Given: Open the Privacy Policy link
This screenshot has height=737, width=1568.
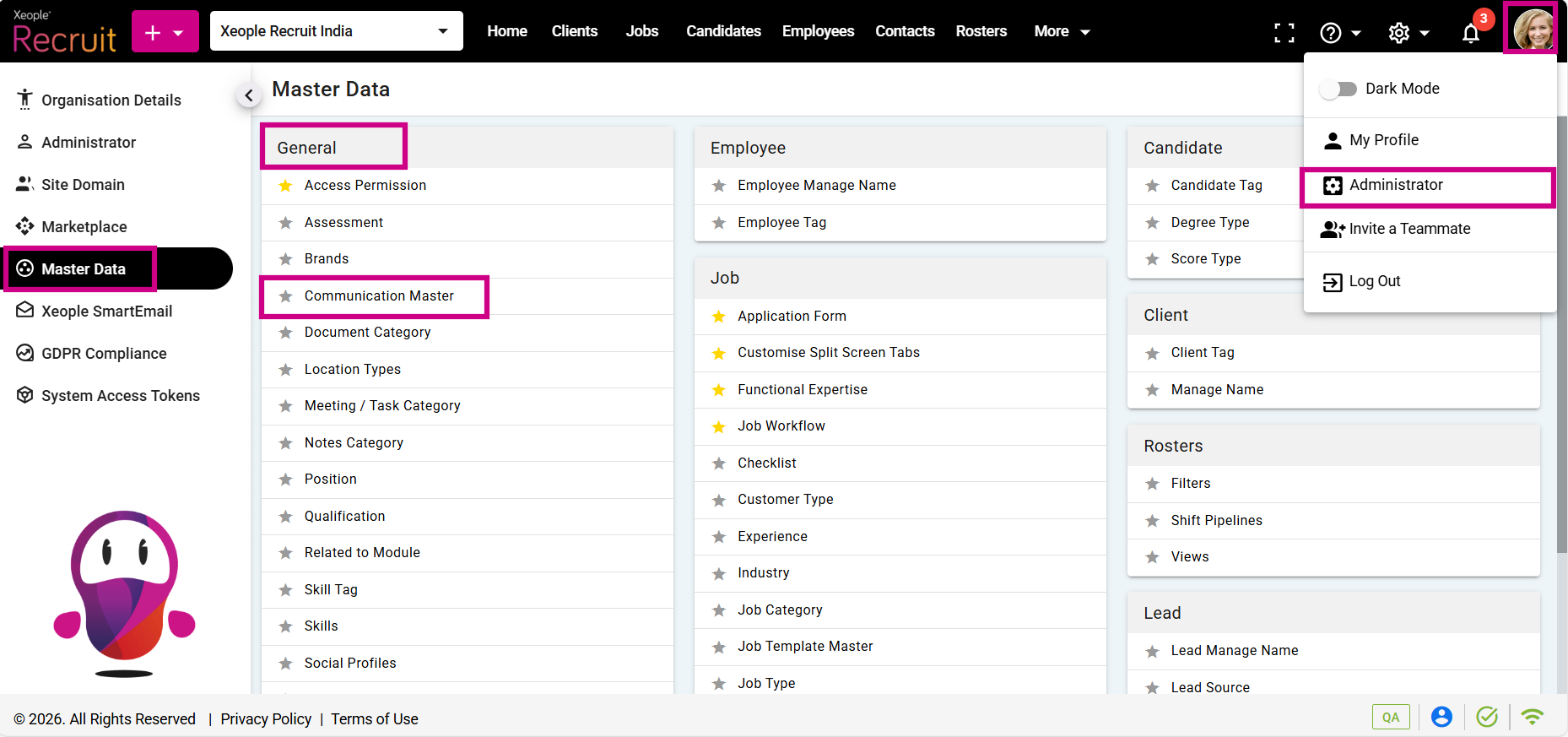Looking at the screenshot, I should 266,718.
